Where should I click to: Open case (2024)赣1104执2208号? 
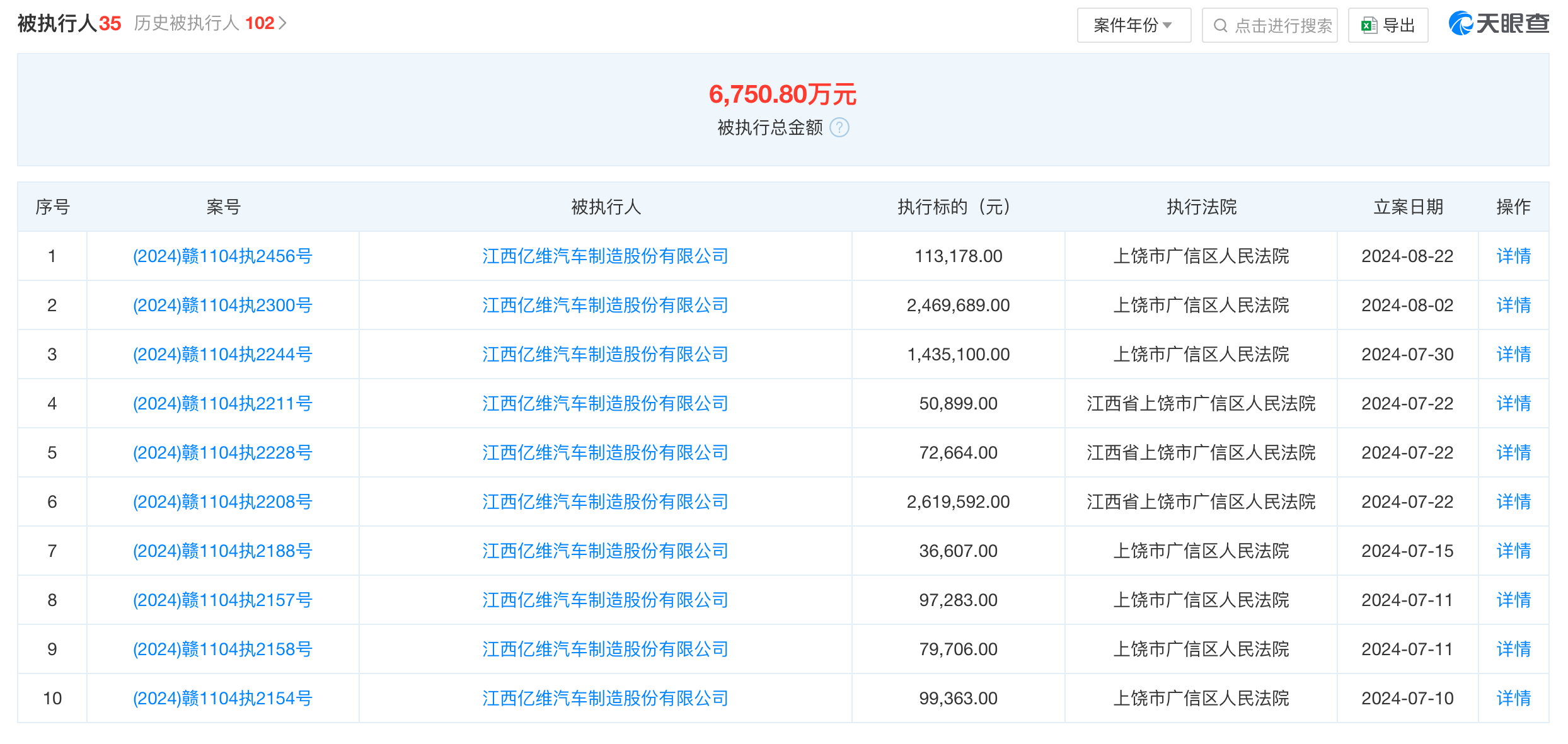point(222,502)
